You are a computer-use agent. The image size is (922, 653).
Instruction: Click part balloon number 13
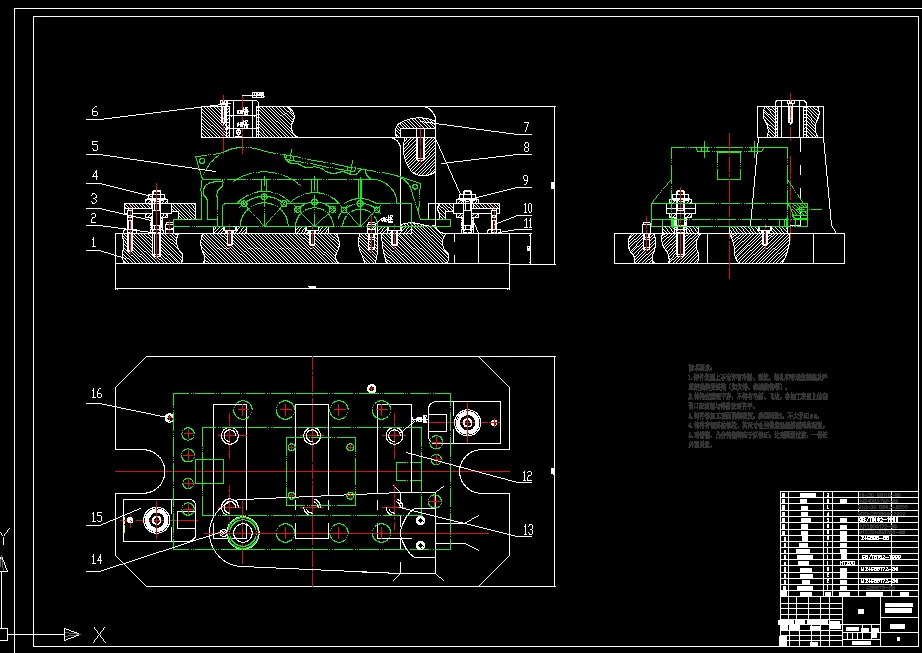click(x=528, y=530)
